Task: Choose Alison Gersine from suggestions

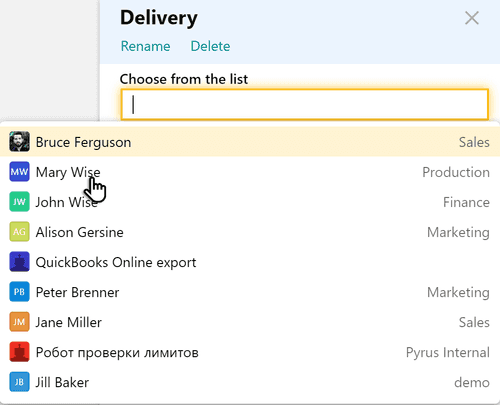Action: pos(250,232)
